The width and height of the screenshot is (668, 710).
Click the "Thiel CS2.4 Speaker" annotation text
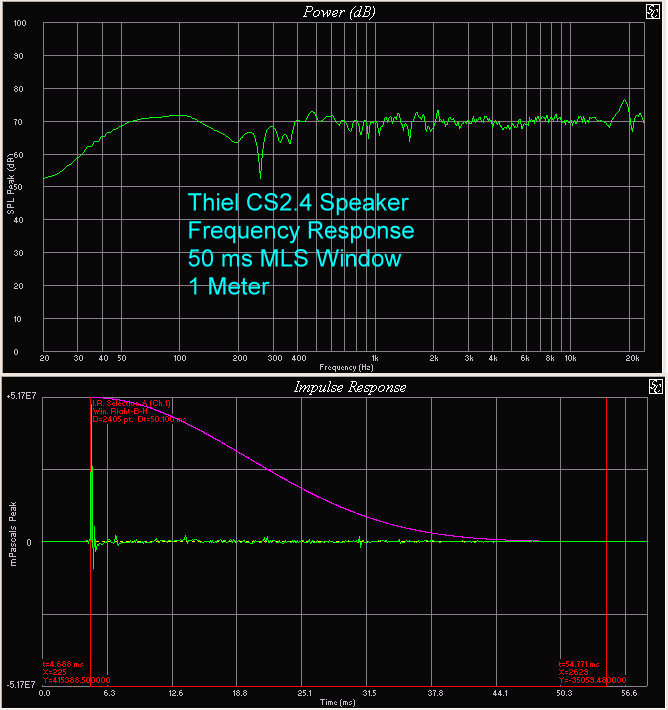[x=298, y=203]
